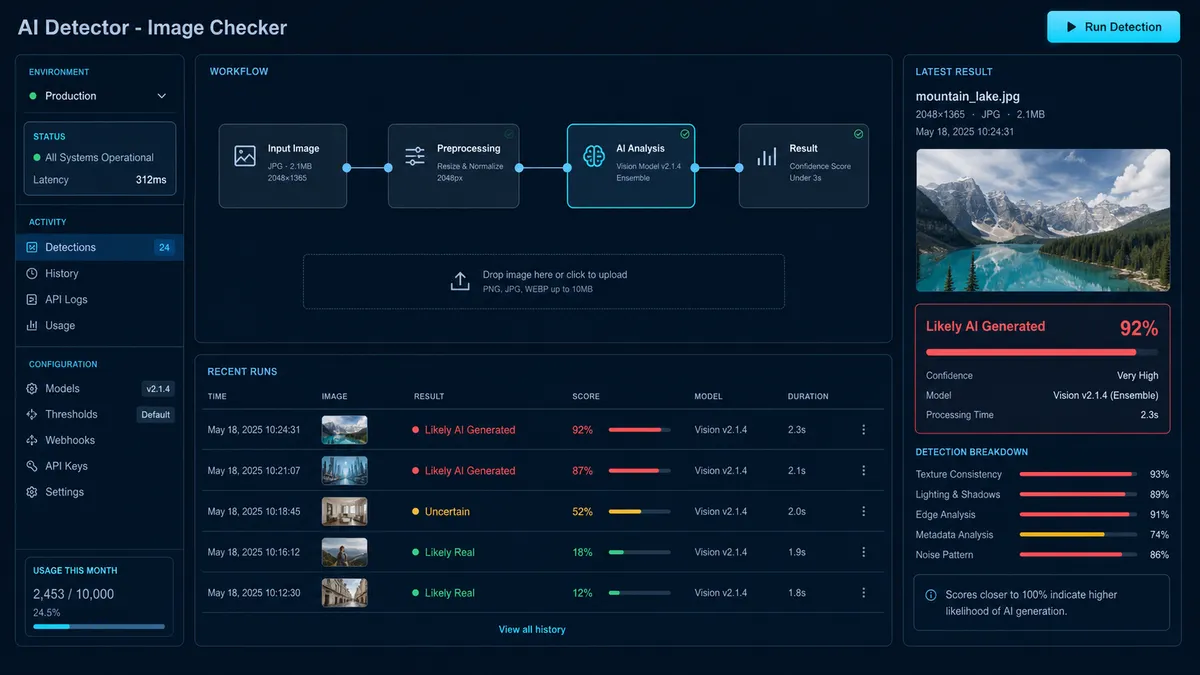1200x675 pixels.
Task: Click the usage this month progress bar
Action: [99, 626]
